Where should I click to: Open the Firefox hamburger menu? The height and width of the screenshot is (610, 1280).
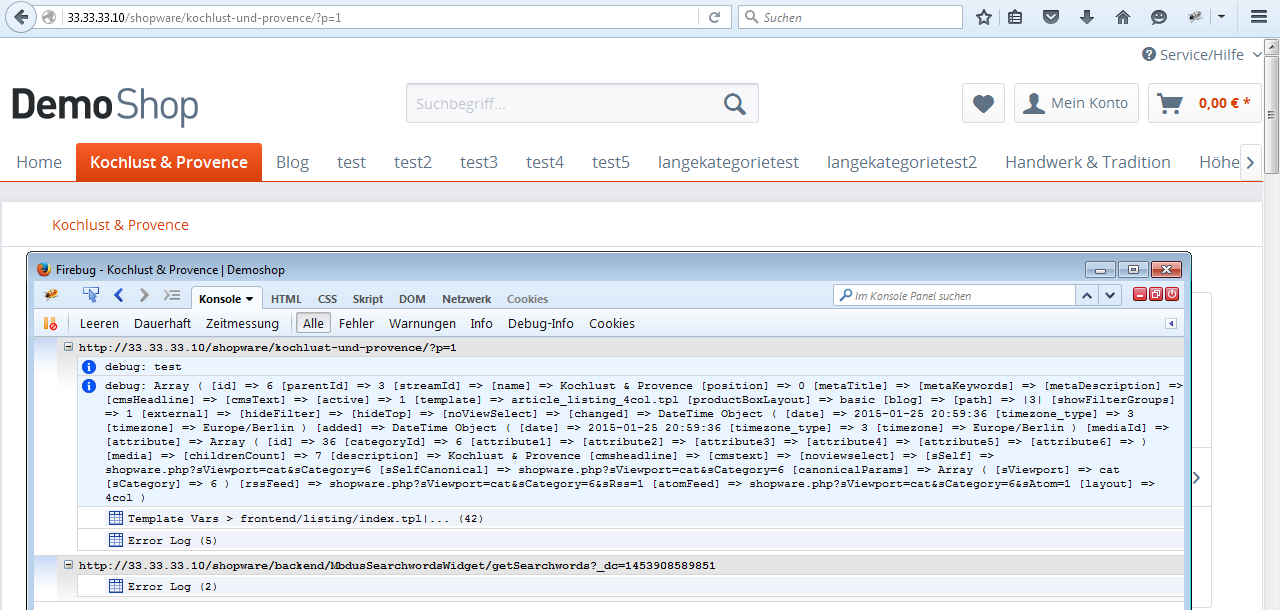point(1258,17)
